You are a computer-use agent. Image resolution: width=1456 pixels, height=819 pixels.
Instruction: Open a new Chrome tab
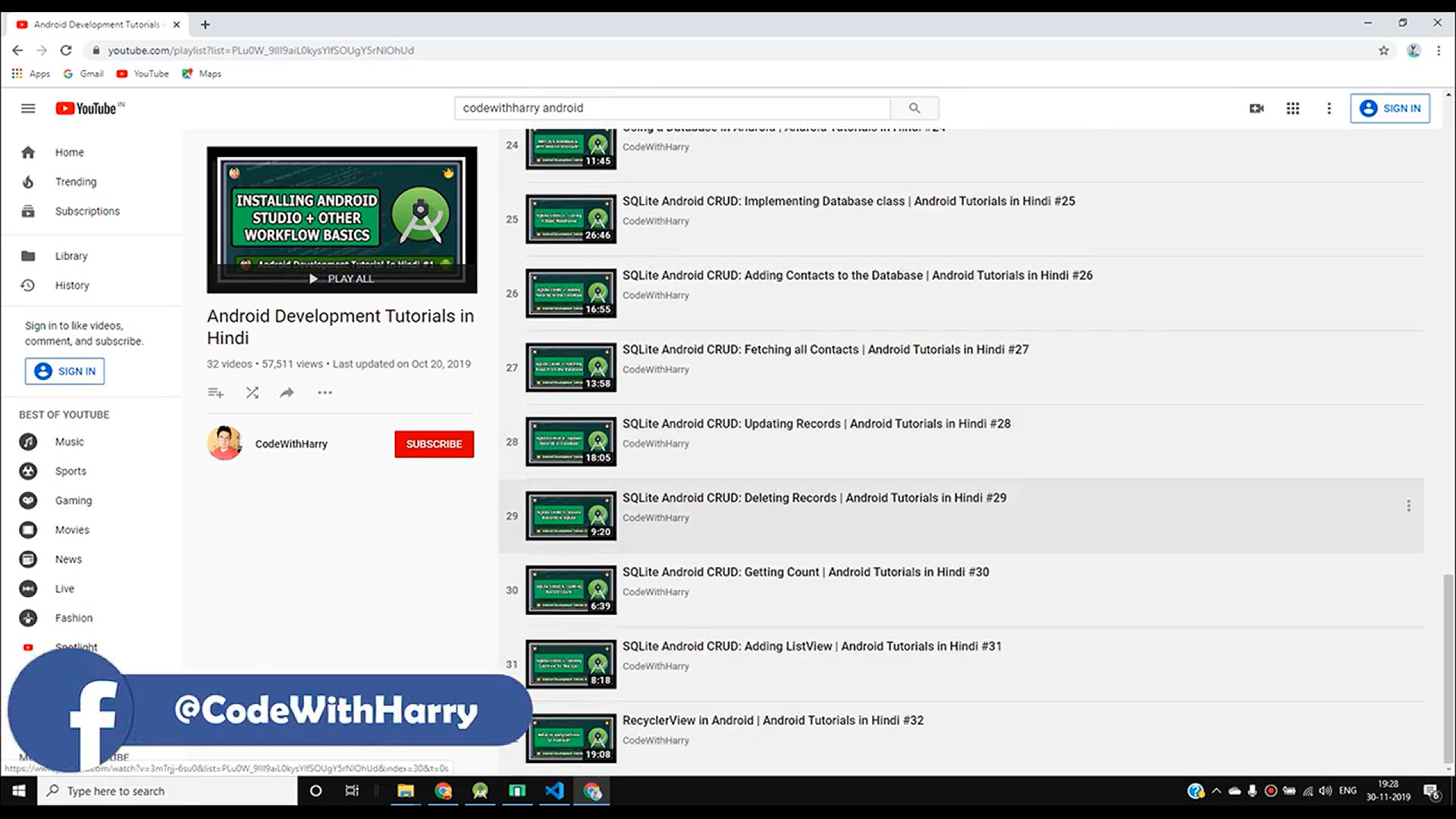(x=206, y=24)
